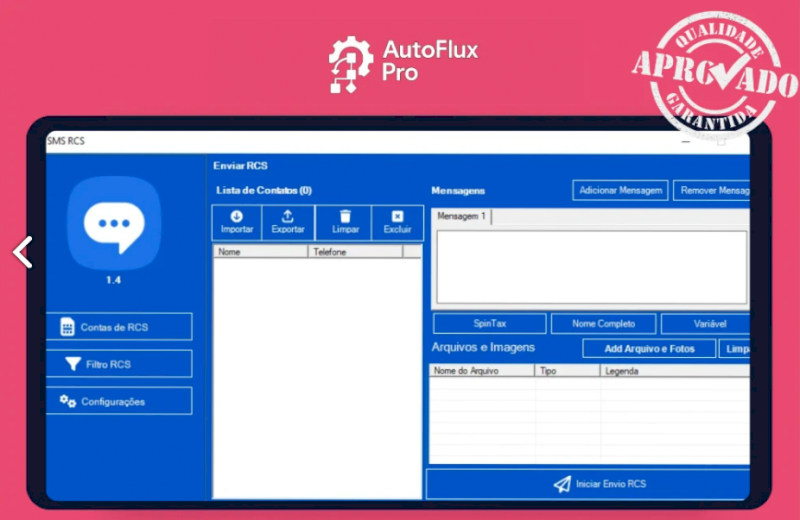Click the Variável button
The width and height of the screenshot is (800, 520).
pos(706,324)
